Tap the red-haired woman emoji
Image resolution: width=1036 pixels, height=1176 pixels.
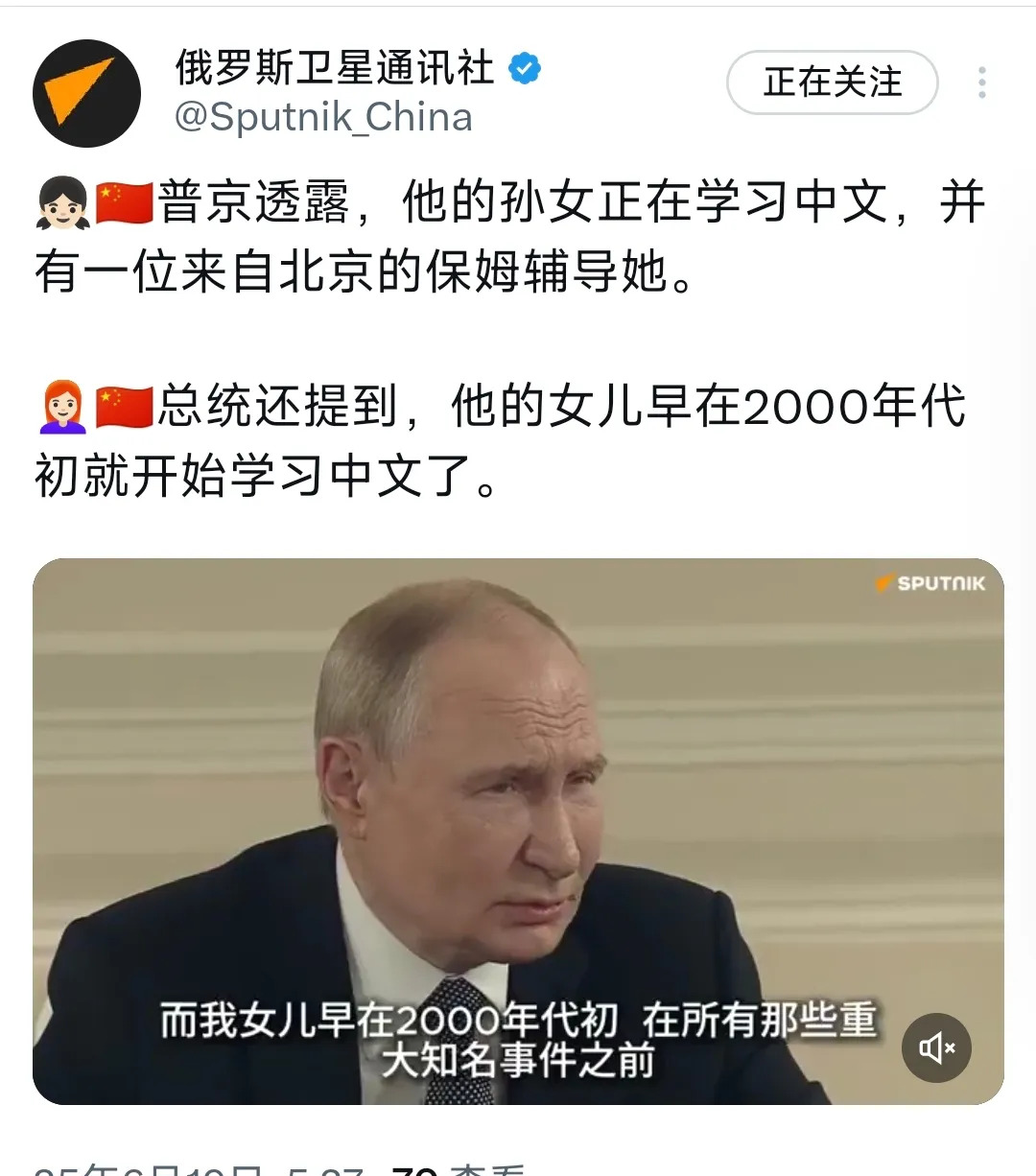tap(62, 407)
